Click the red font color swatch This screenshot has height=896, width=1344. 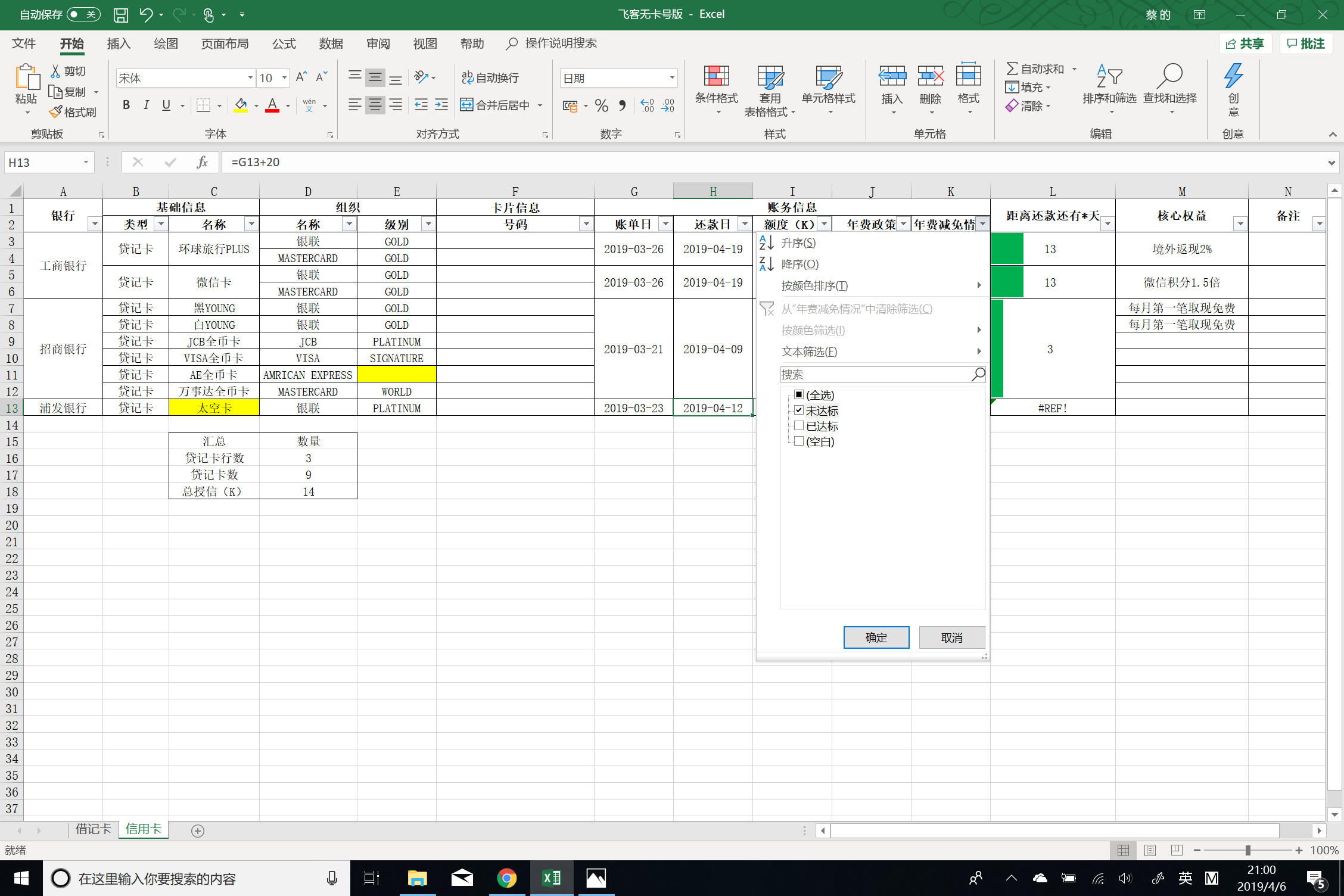[x=272, y=105]
